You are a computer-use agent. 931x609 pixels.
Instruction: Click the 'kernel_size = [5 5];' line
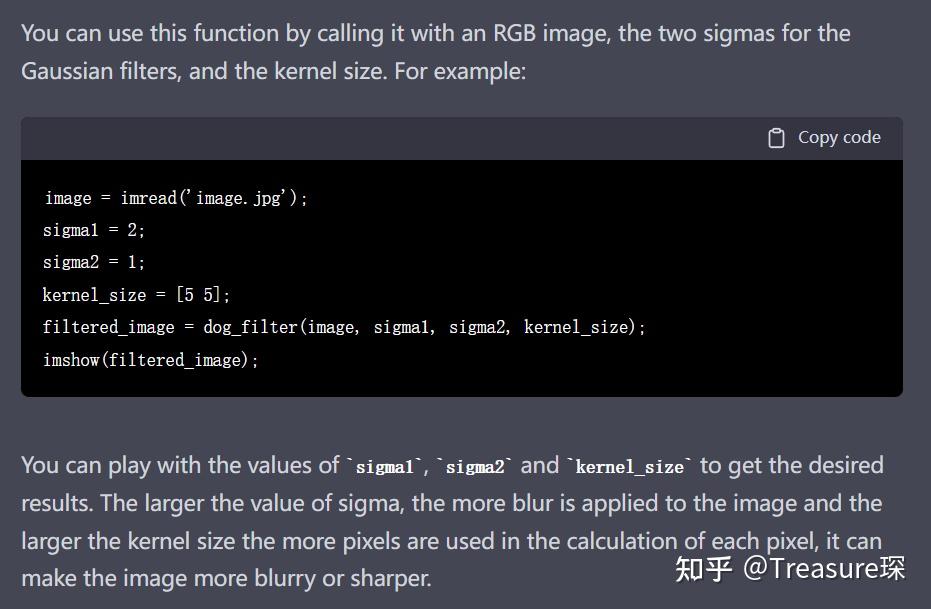[x=136, y=294]
